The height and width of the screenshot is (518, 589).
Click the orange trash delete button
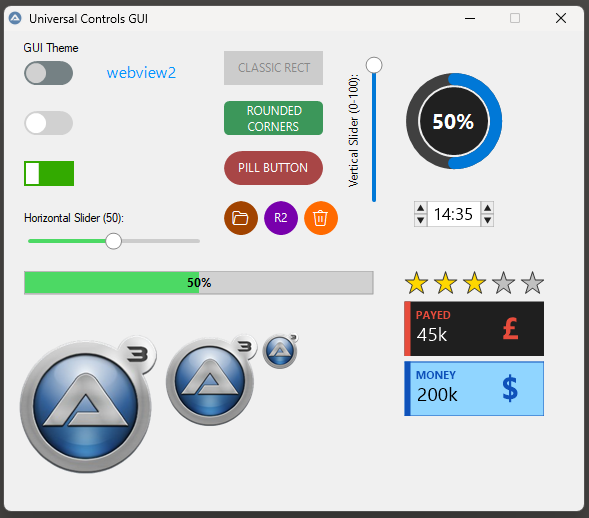(x=321, y=218)
